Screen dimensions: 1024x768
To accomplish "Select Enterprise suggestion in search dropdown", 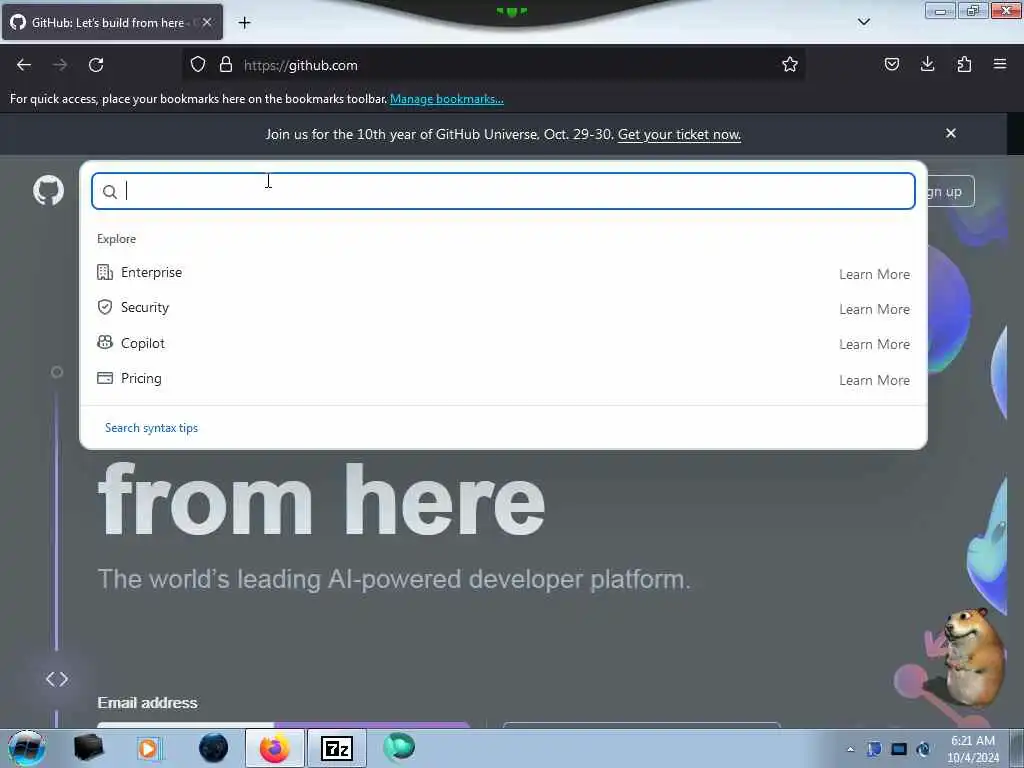I will (x=503, y=273).
